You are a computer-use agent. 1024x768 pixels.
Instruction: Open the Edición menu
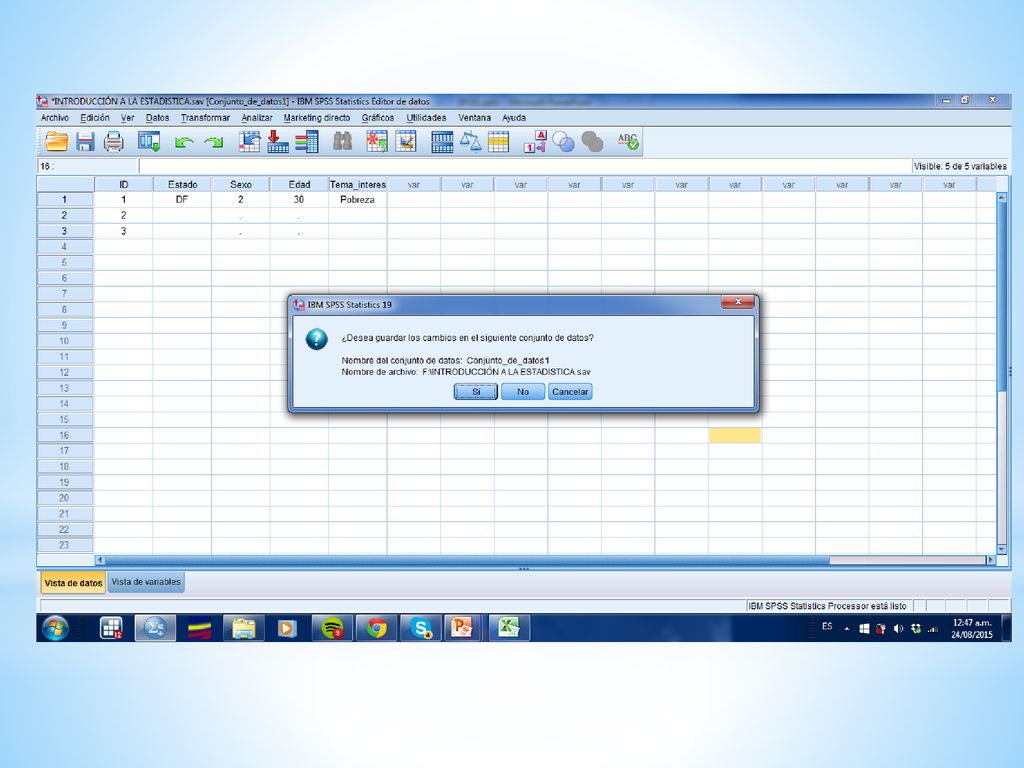click(95, 118)
